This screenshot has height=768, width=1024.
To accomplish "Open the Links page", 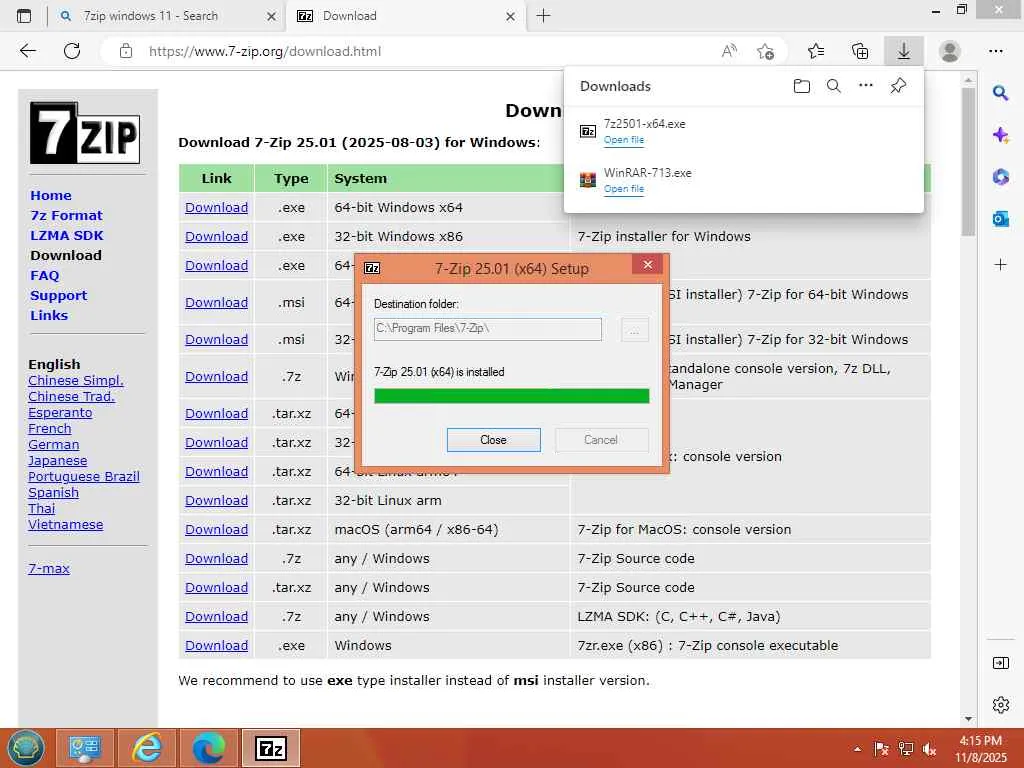I will tap(49, 315).
